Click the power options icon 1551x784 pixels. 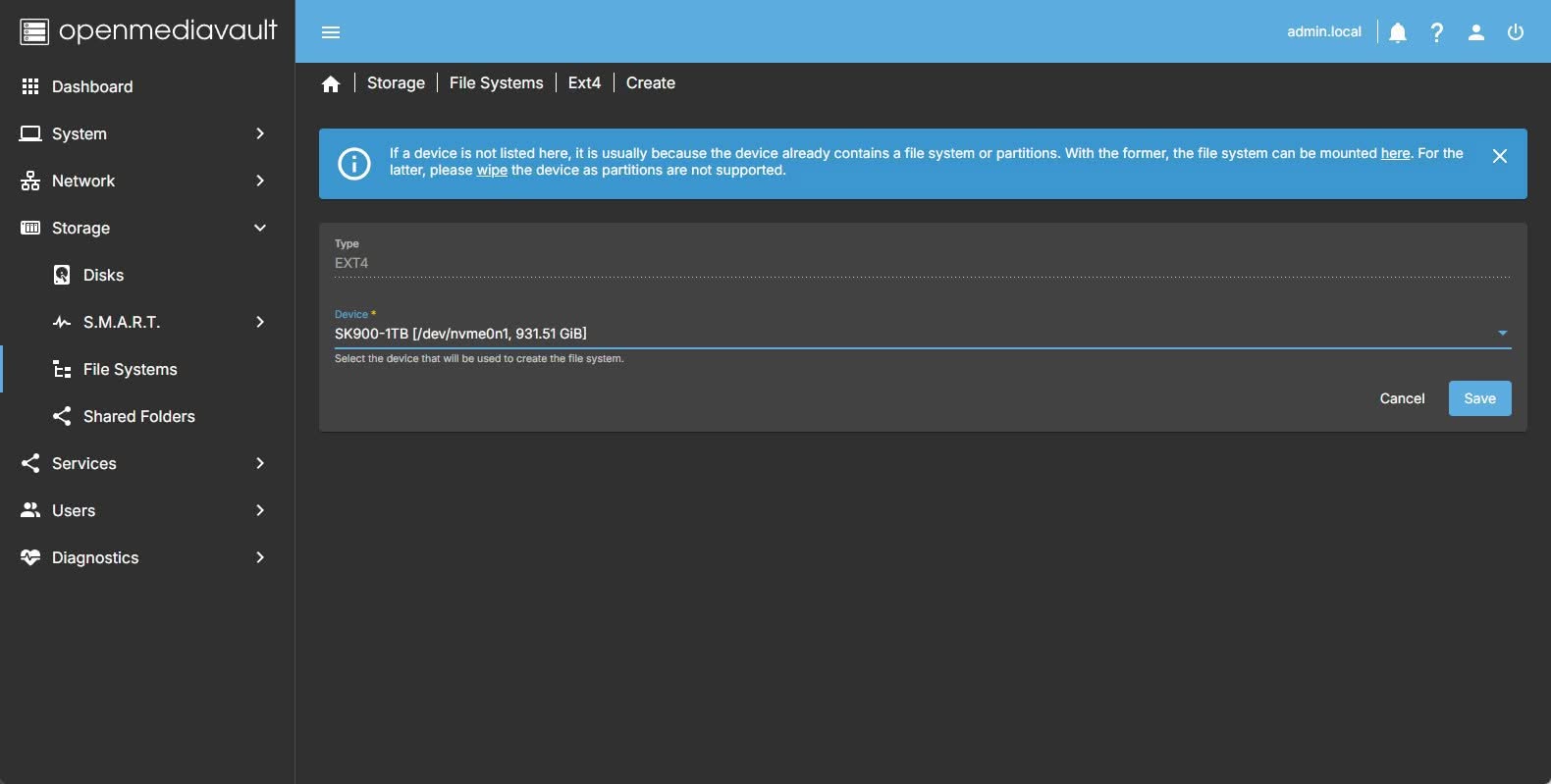pyautogui.click(x=1516, y=32)
